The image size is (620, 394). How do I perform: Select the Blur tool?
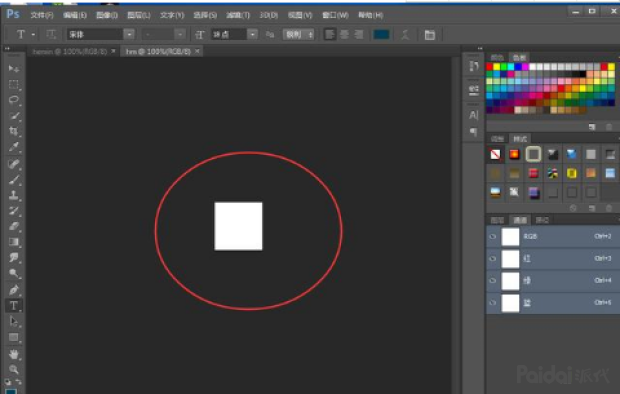(13, 258)
